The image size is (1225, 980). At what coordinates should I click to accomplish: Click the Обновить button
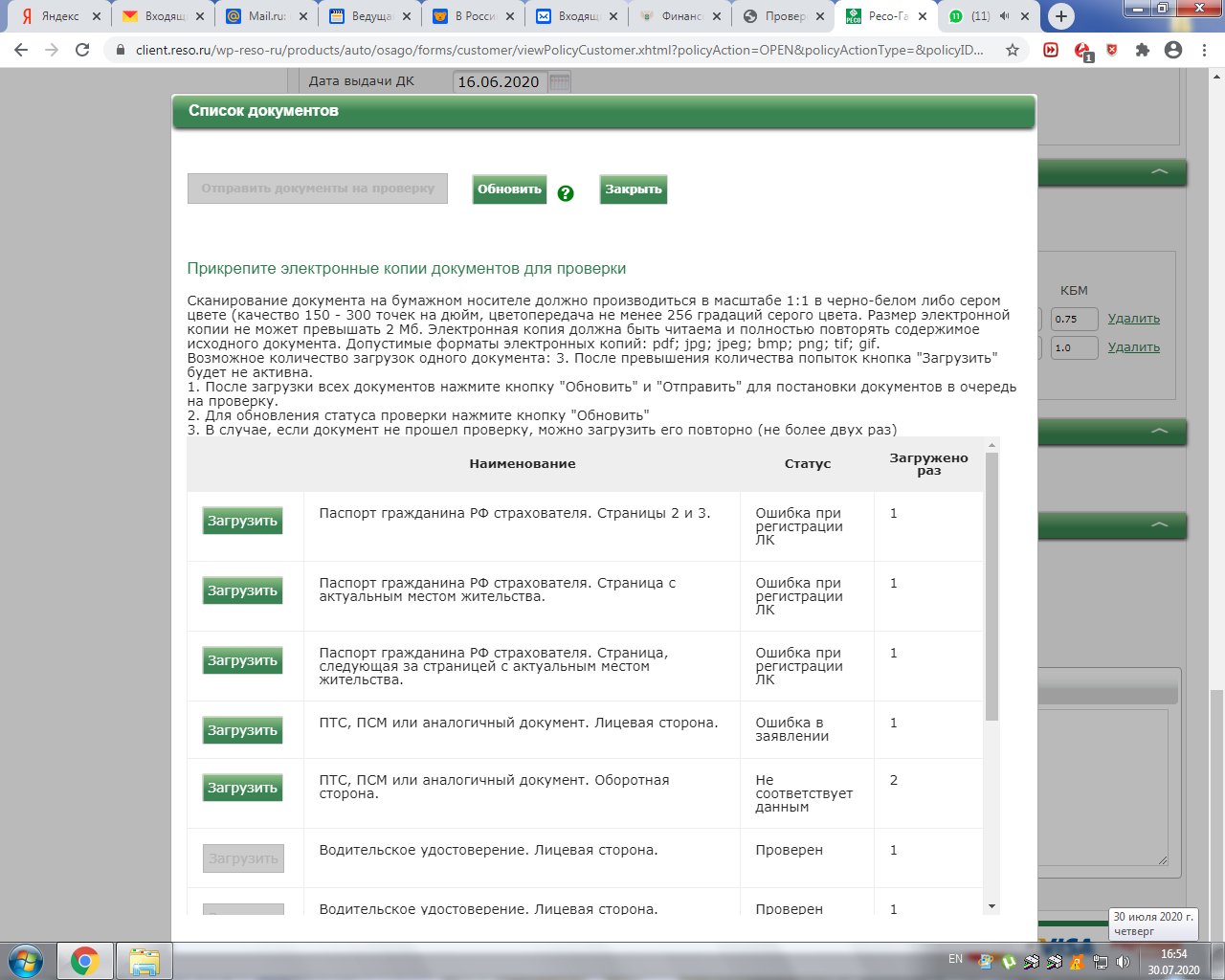509,189
